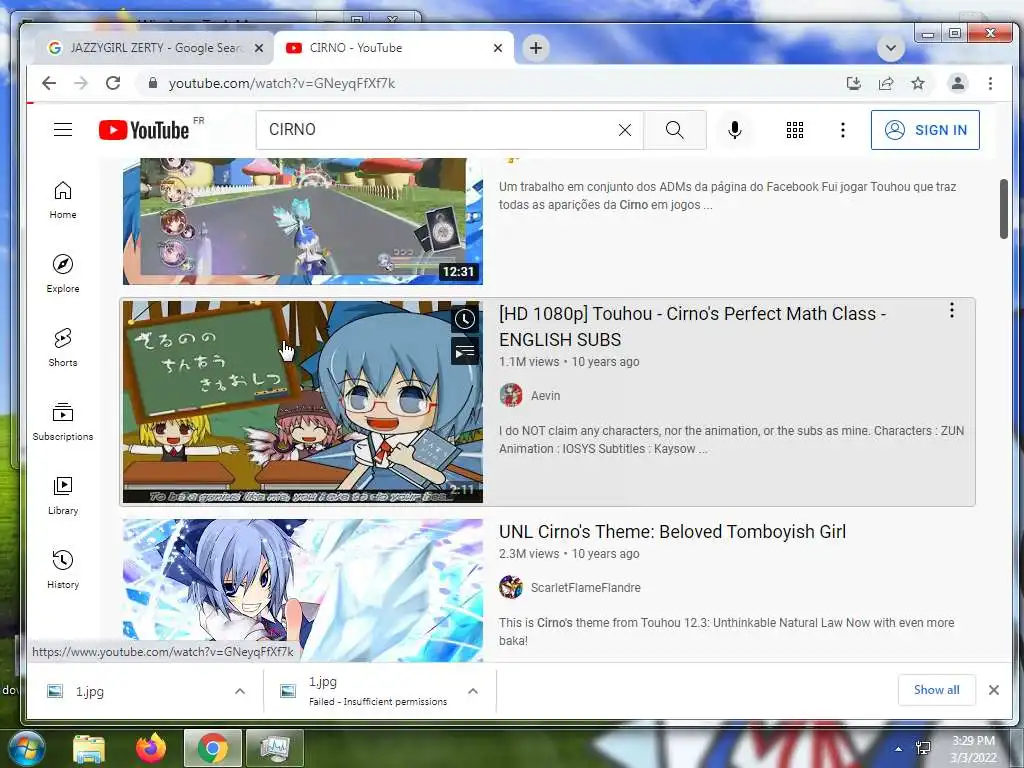The height and width of the screenshot is (768, 1024).
Task: Click the address bar URL
Action: [x=281, y=83]
